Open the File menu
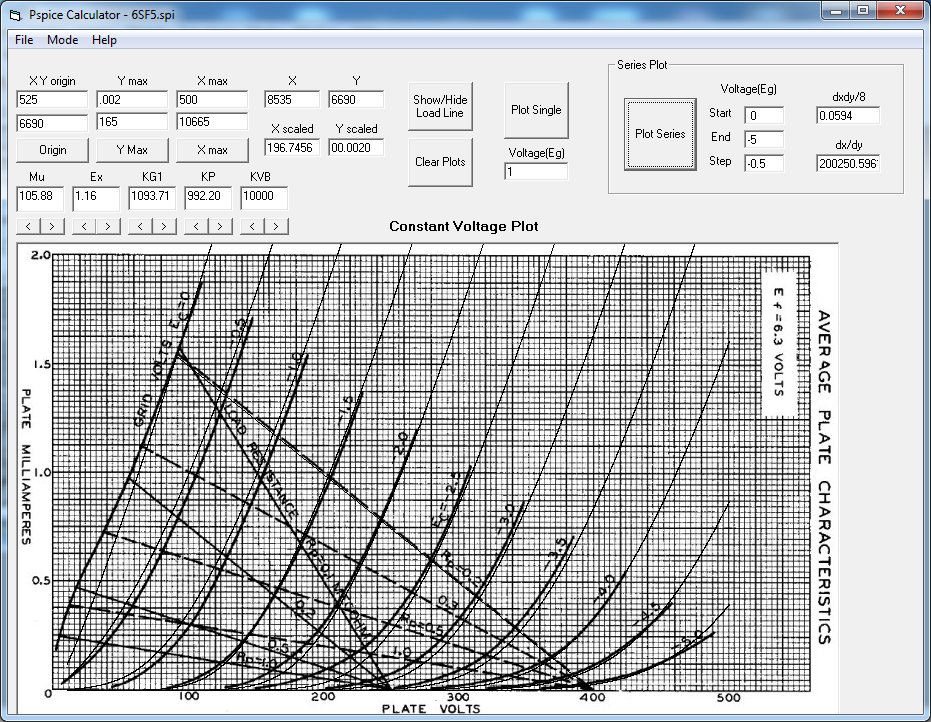This screenshot has width=931, height=722. tap(24, 40)
